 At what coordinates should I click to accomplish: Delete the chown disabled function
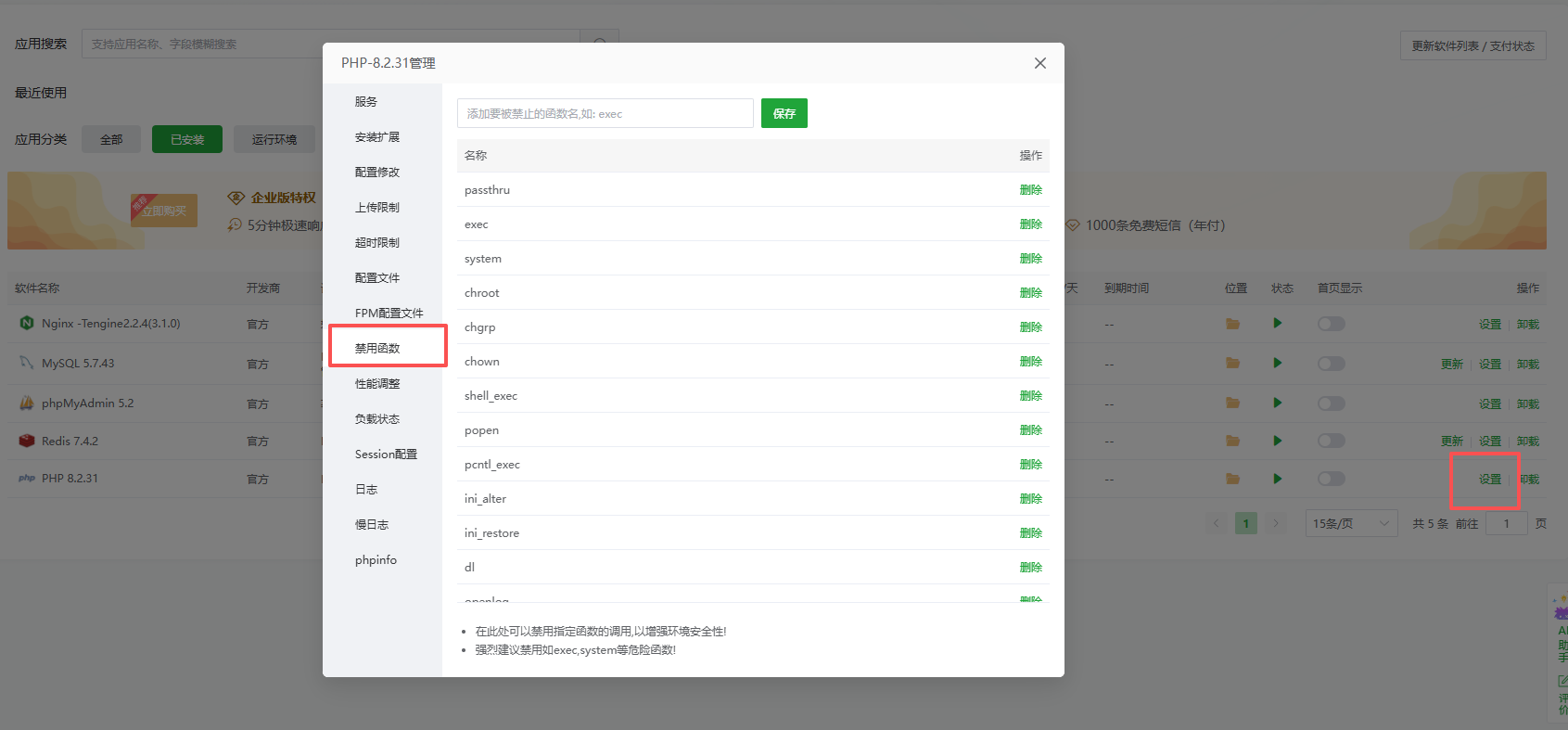tap(1031, 362)
